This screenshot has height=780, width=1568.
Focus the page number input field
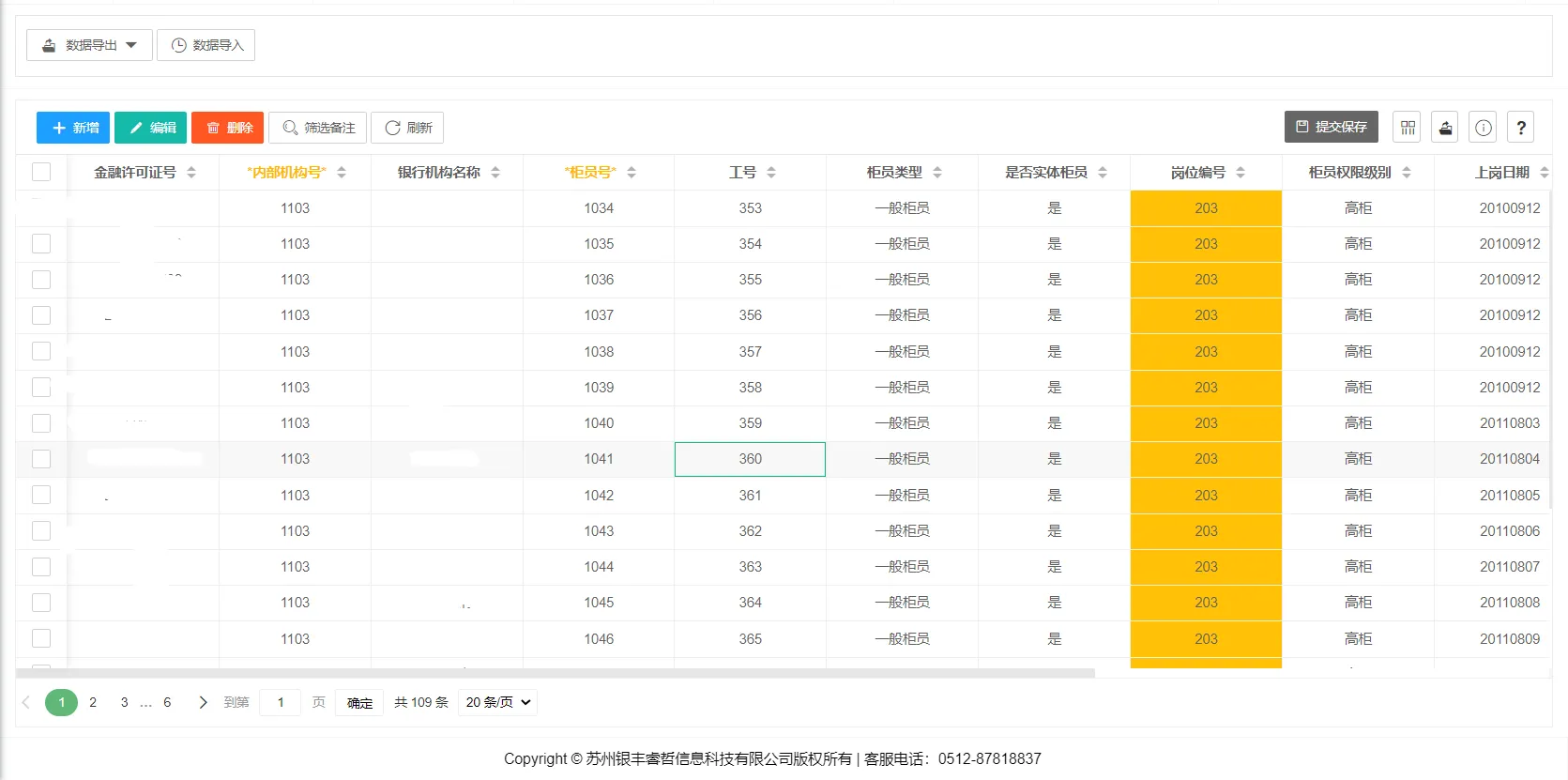point(281,702)
